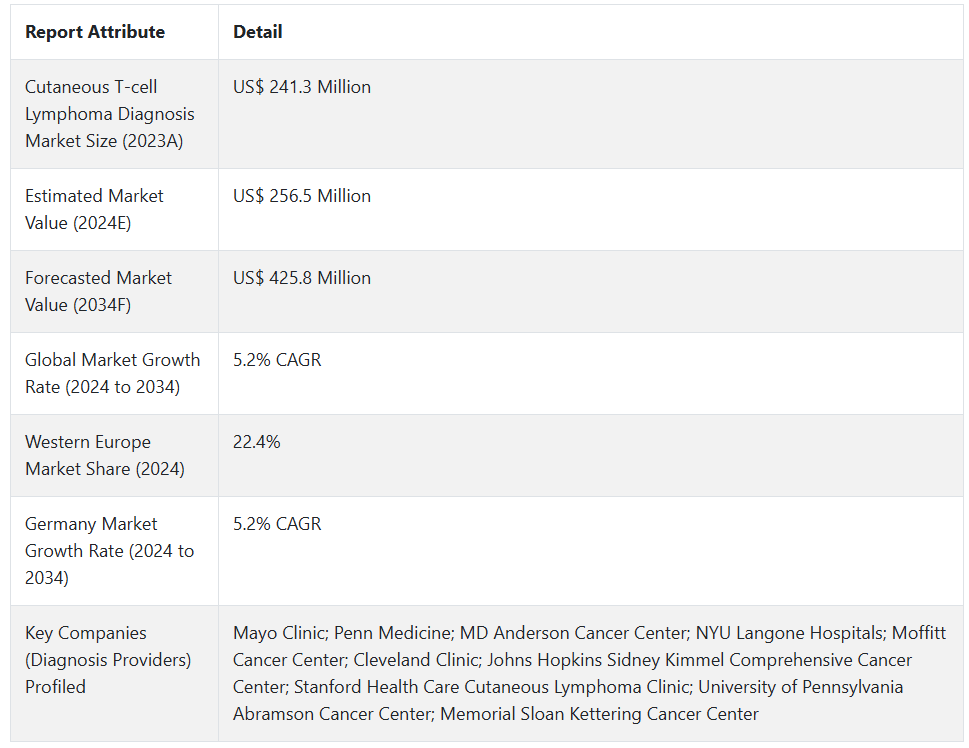Click the US$ 425.8 Million value
Viewport: 969px width, 748px height.
click(x=302, y=278)
